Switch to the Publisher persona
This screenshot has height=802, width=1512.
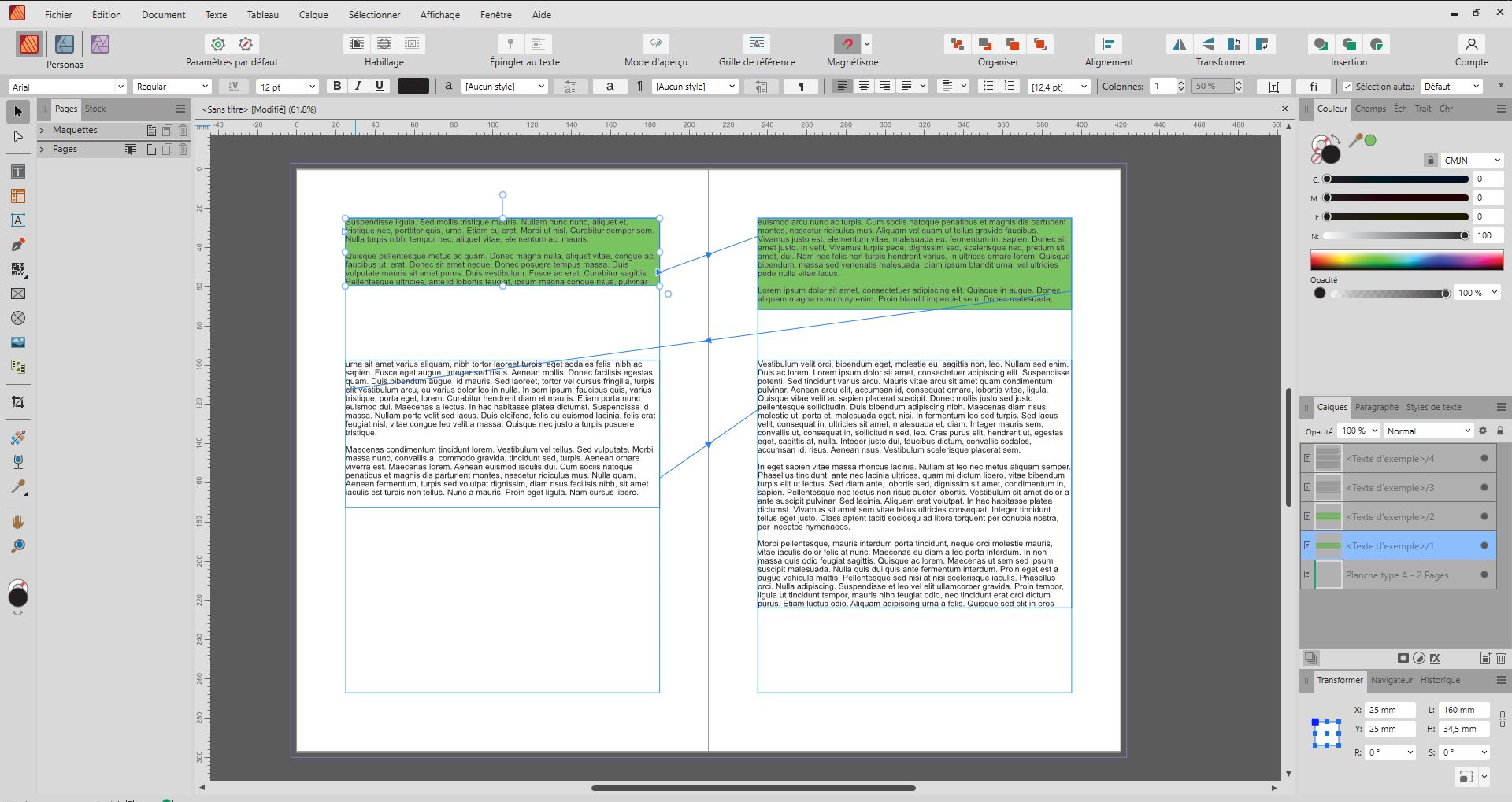tap(29, 44)
